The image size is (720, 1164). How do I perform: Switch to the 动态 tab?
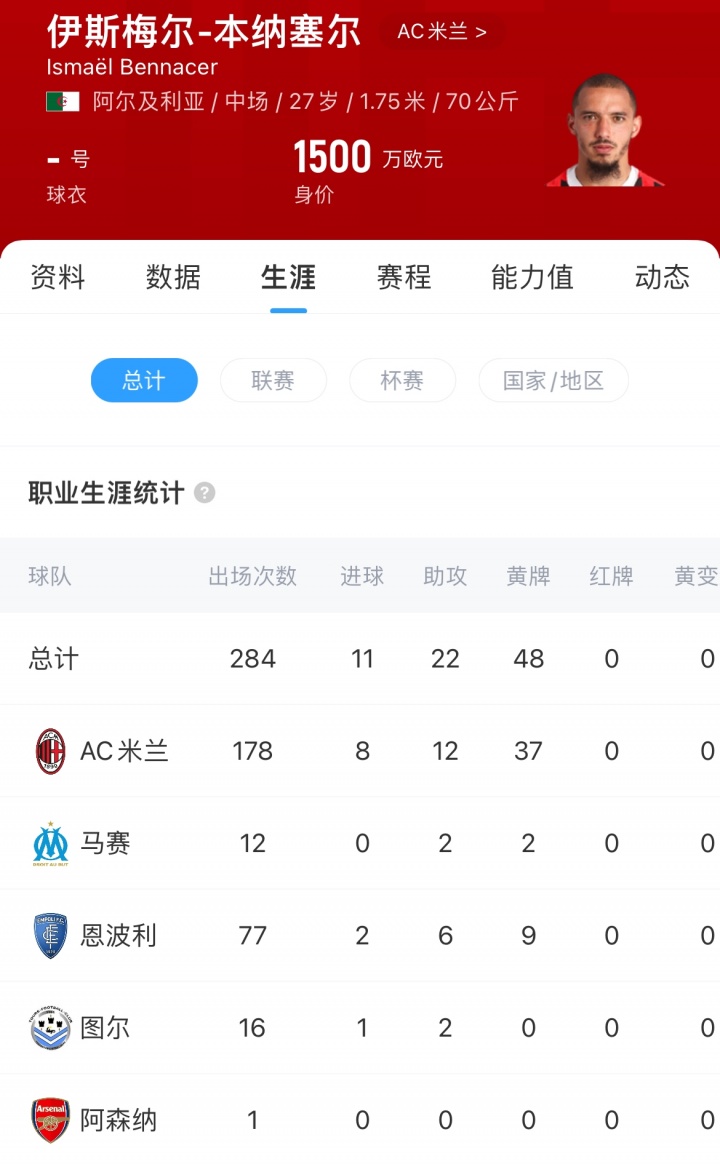click(x=662, y=277)
